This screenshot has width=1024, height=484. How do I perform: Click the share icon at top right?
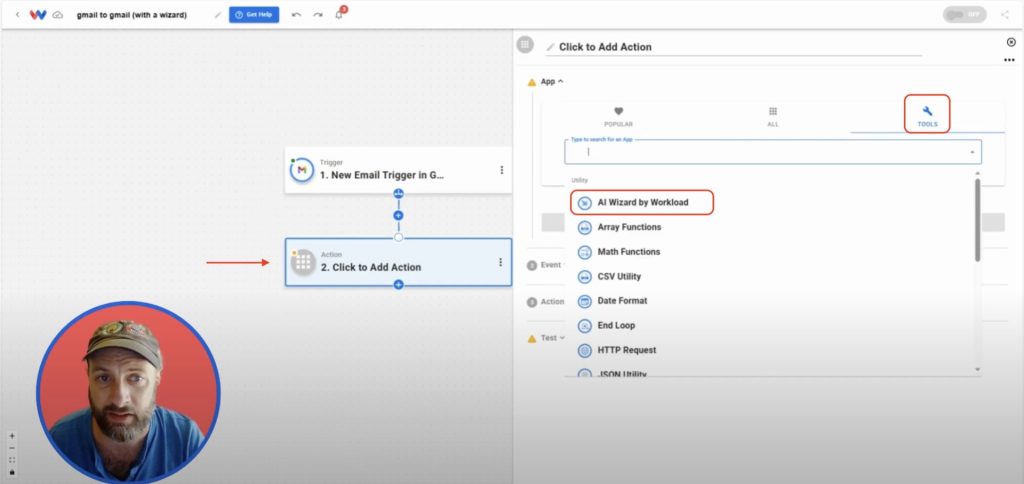coord(1004,14)
